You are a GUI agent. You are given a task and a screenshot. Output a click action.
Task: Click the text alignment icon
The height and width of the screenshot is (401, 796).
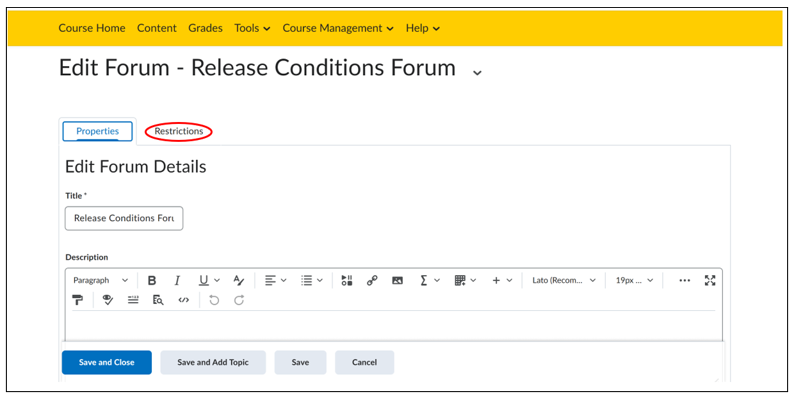coord(270,280)
